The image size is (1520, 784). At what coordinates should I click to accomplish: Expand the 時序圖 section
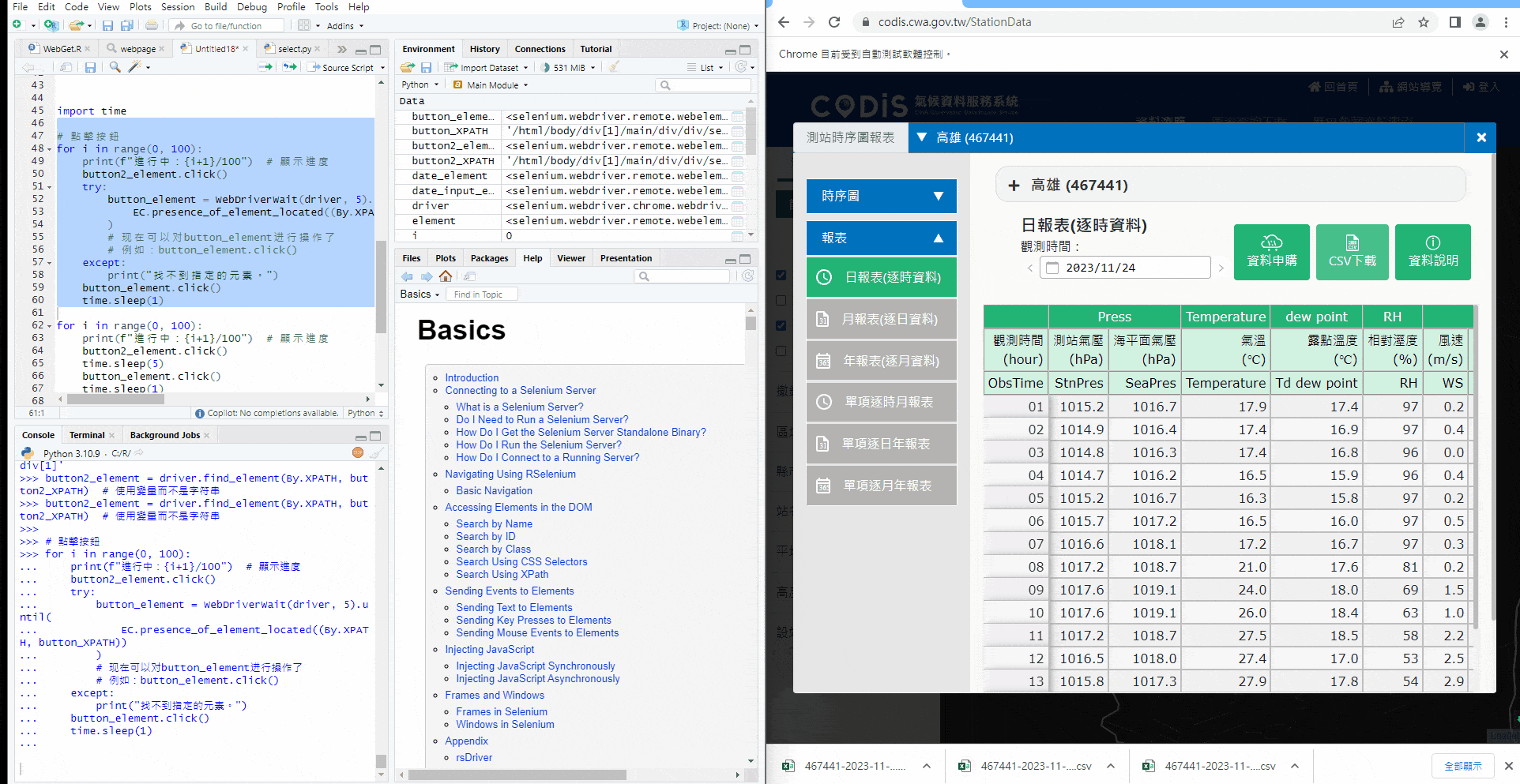click(x=881, y=196)
